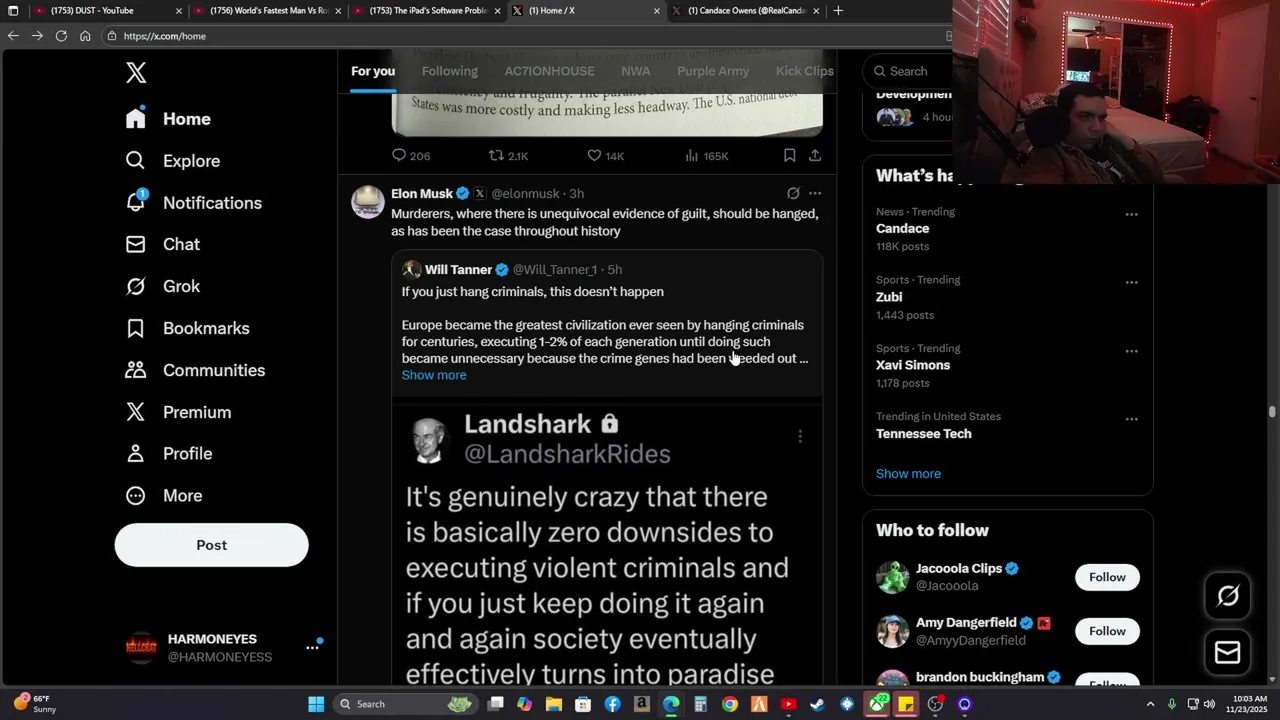Open the Tennessee Tech trending topic
The height and width of the screenshot is (720, 1280).
[x=924, y=433]
